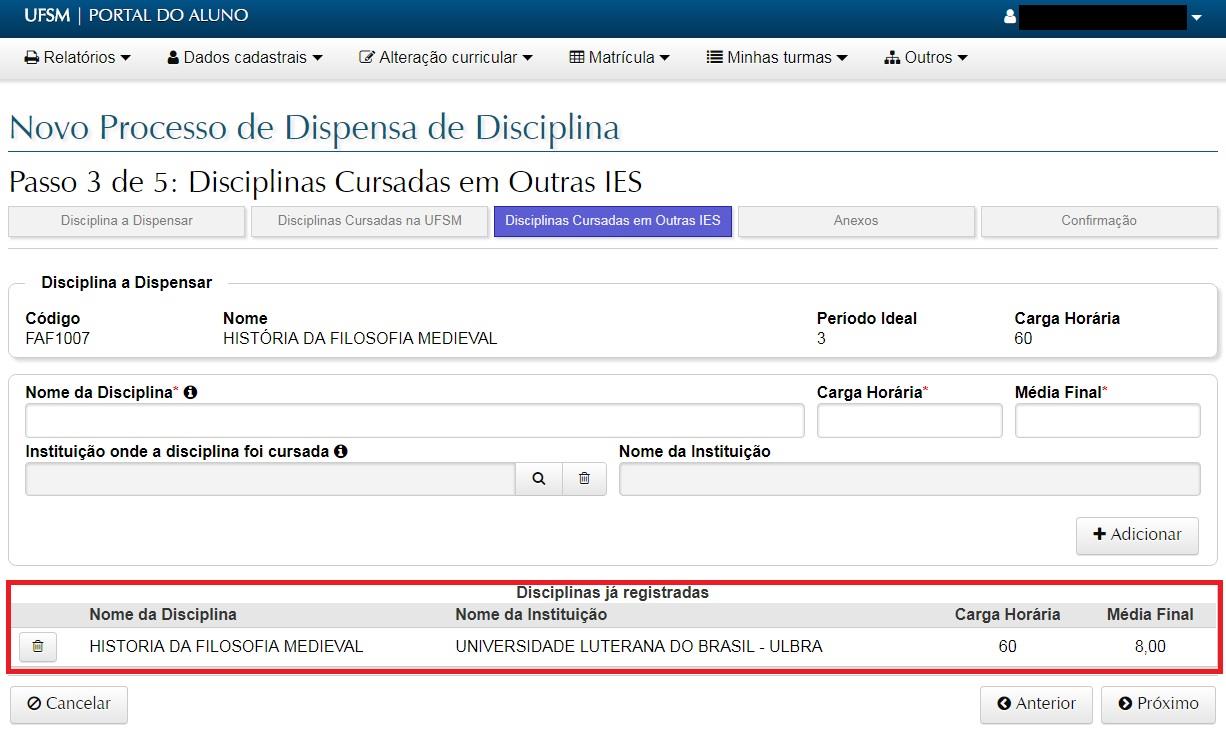Open the Minhas turmas menu
This screenshot has height=738, width=1226.
pyautogui.click(x=777, y=58)
